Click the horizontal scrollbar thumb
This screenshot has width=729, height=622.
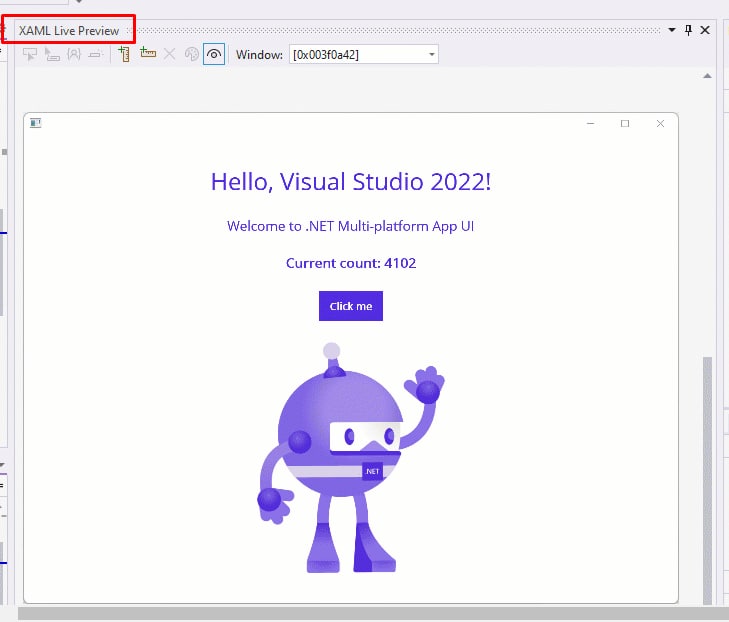coord(372,613)
